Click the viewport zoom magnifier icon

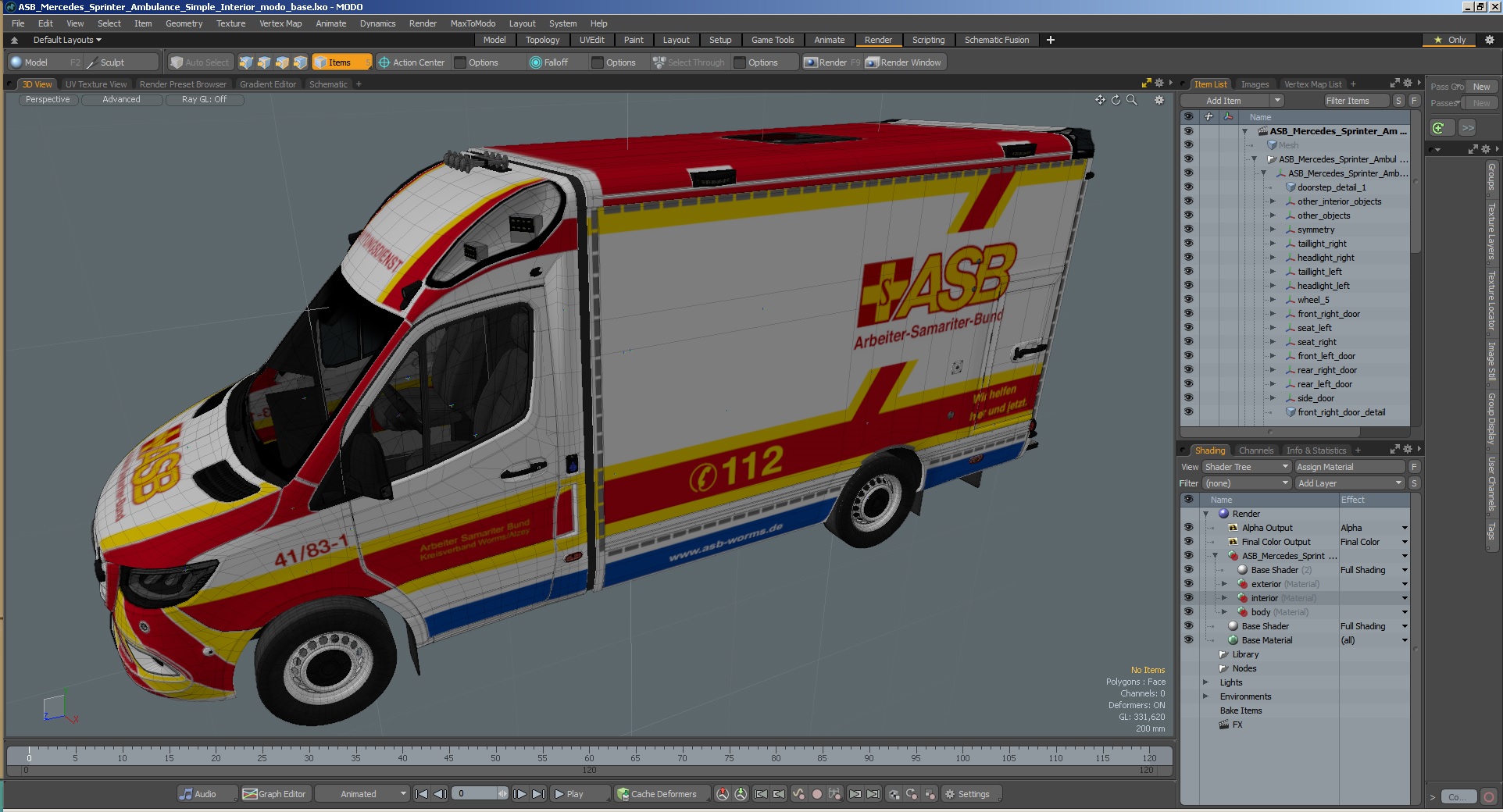[1131, 100]
